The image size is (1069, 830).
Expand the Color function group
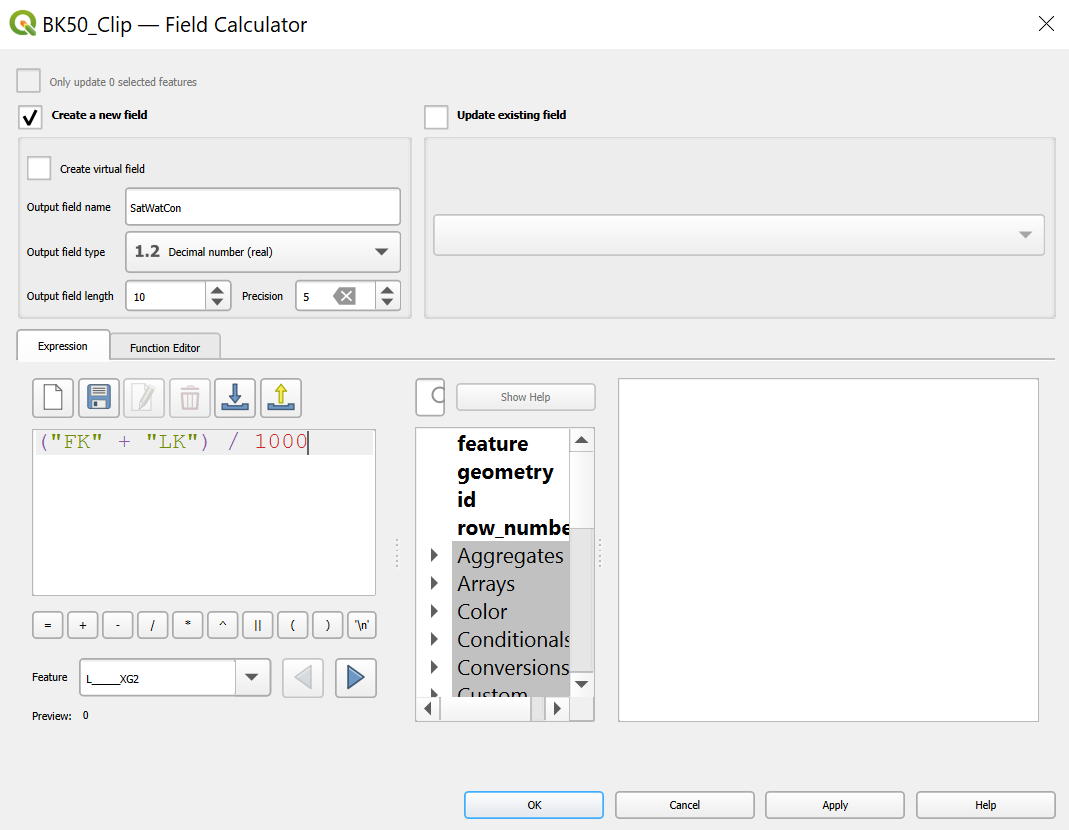434,611
